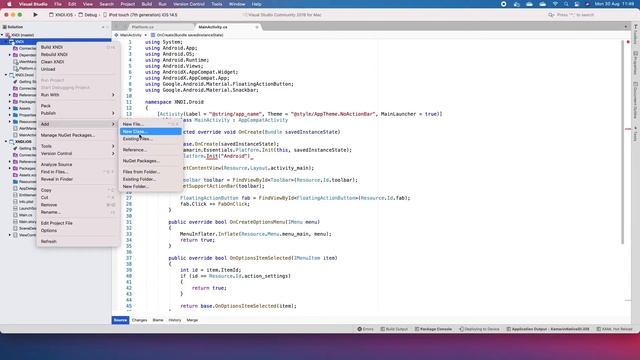Open the Properties side panel icon
Image resolution: width=640 pixels, height=360 pixels.
[x=636, y=62]
